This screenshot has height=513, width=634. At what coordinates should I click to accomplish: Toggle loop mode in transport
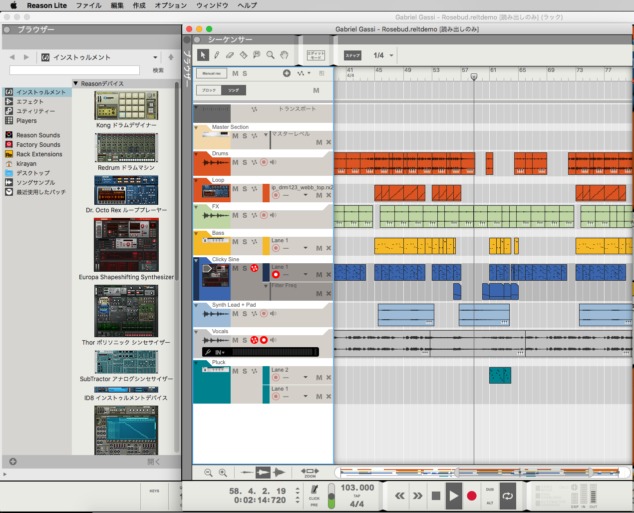click(507, 496)
